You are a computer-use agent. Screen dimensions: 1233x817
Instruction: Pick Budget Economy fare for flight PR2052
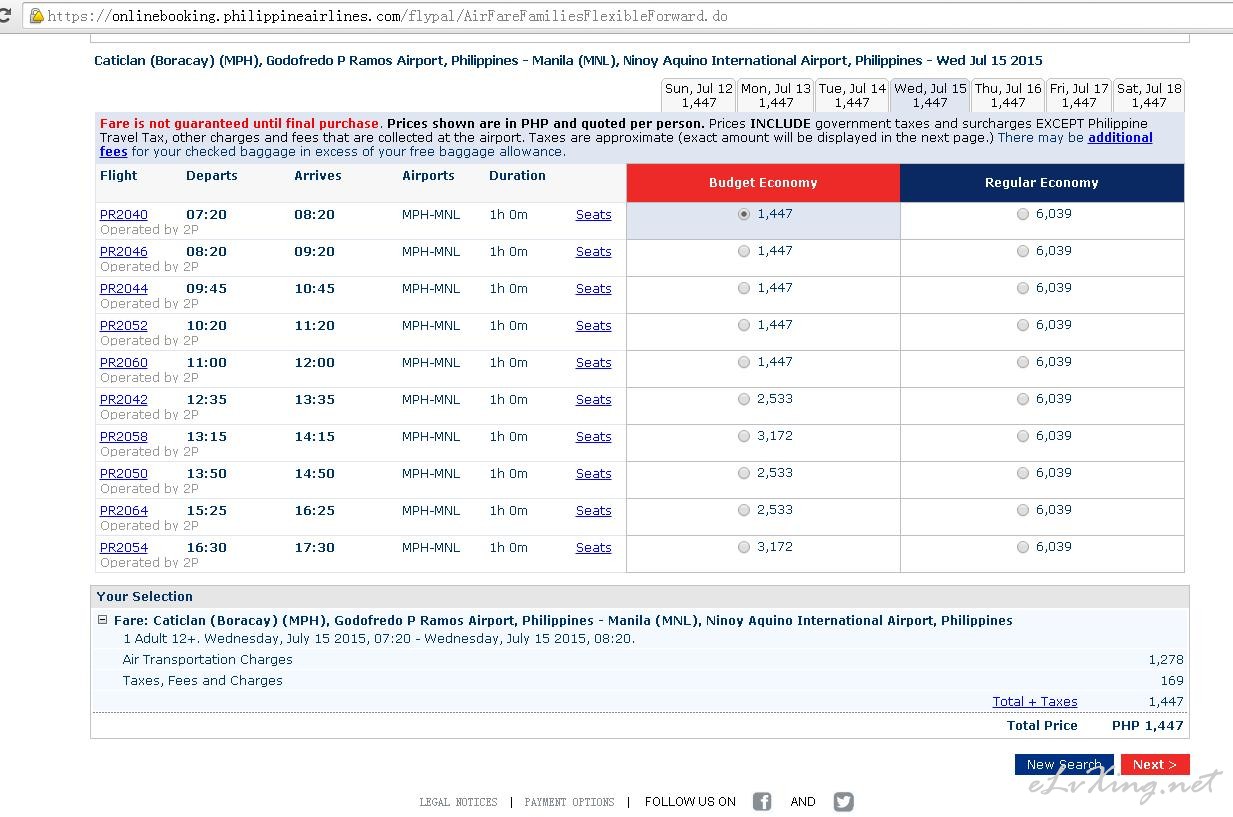pyautogui.click(x=744, y=325)
